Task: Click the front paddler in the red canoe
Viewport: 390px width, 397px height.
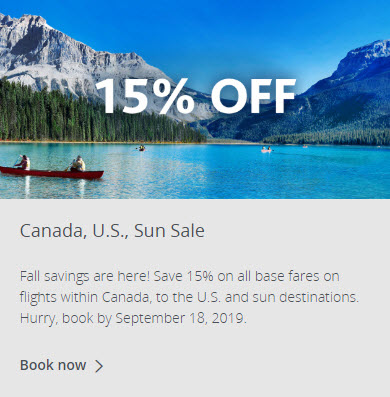Action: 78,164
